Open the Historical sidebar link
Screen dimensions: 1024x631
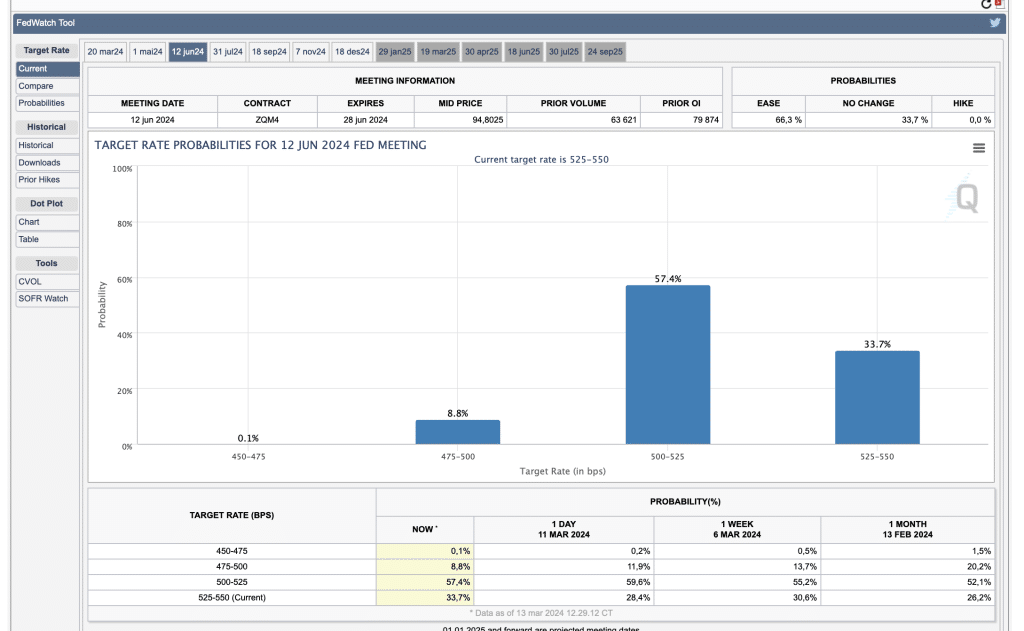pos(48,146)
